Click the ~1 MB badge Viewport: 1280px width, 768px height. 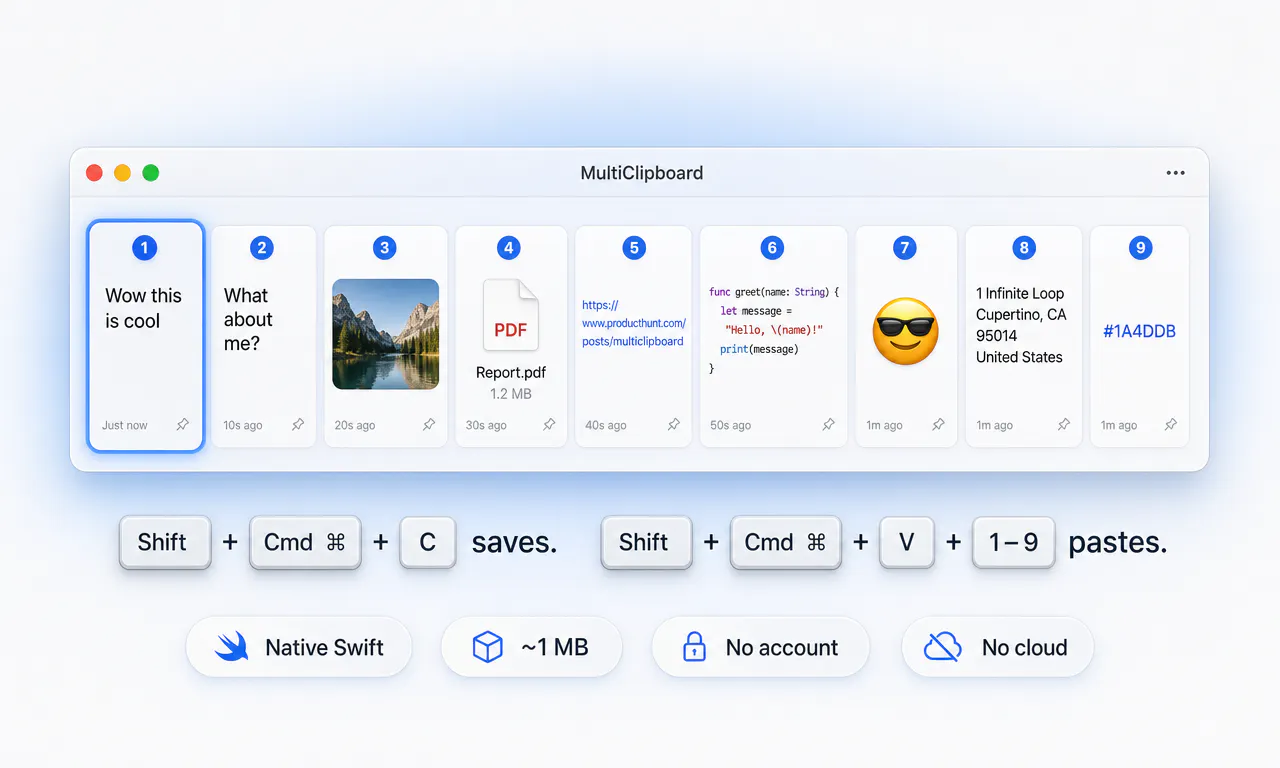531,647
